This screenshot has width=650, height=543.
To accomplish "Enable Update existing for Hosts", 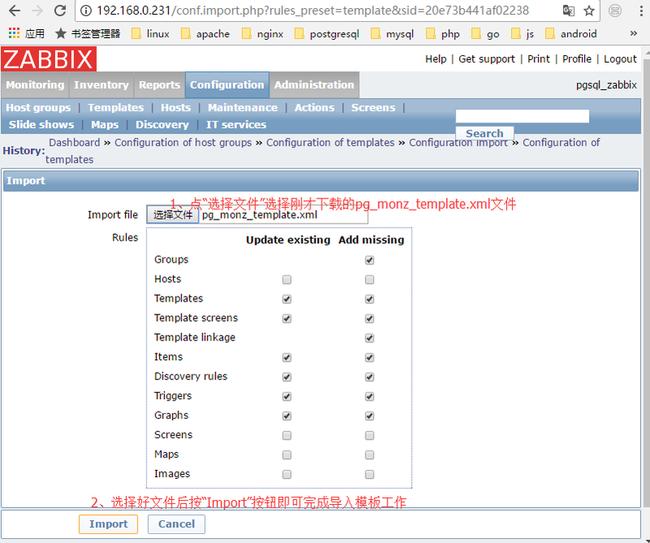I will point(287,279).
